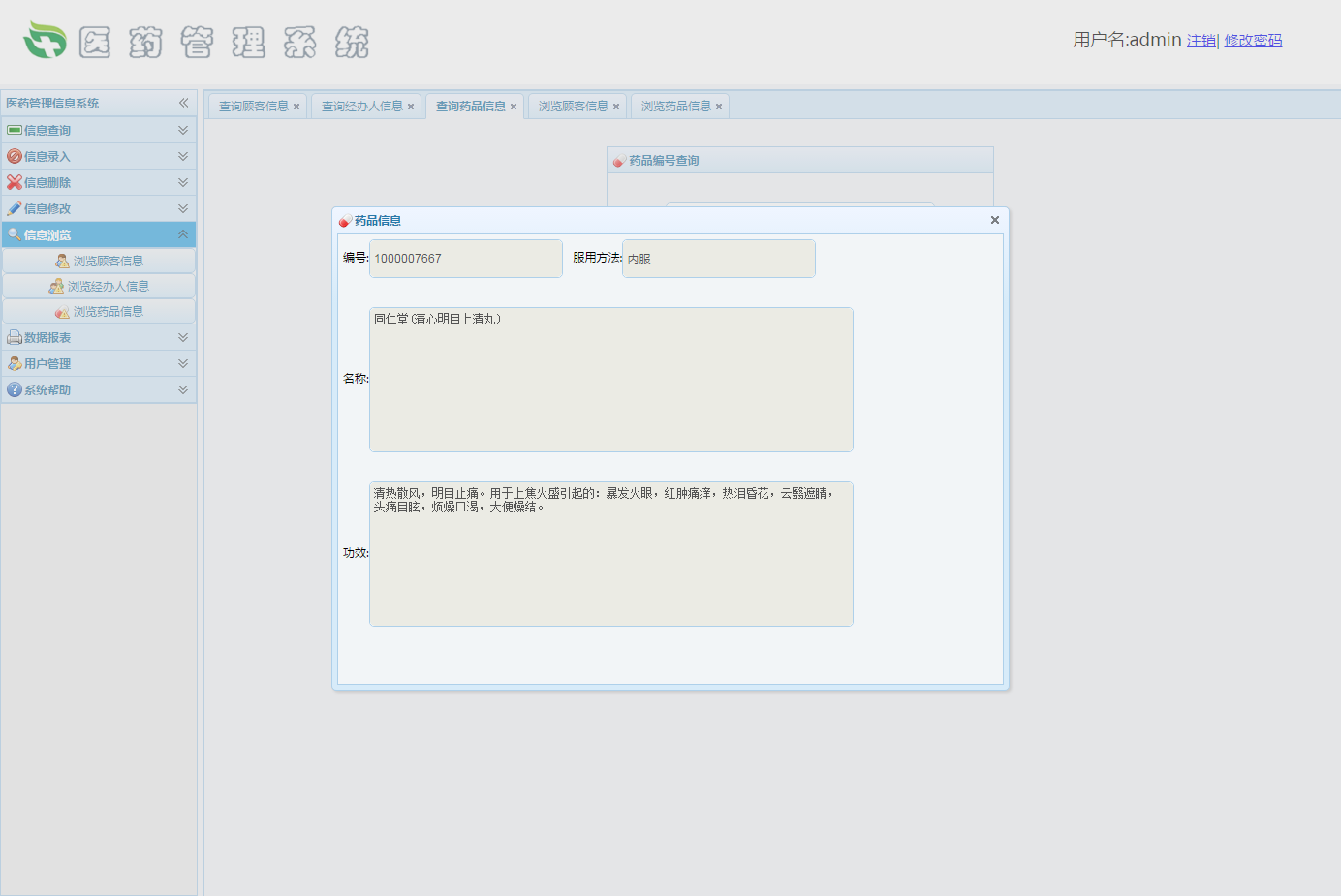The height and width of the screenshot is (896, 1341).
Task: Close the 查询经办人信息 tab
Action: [411, 107]
